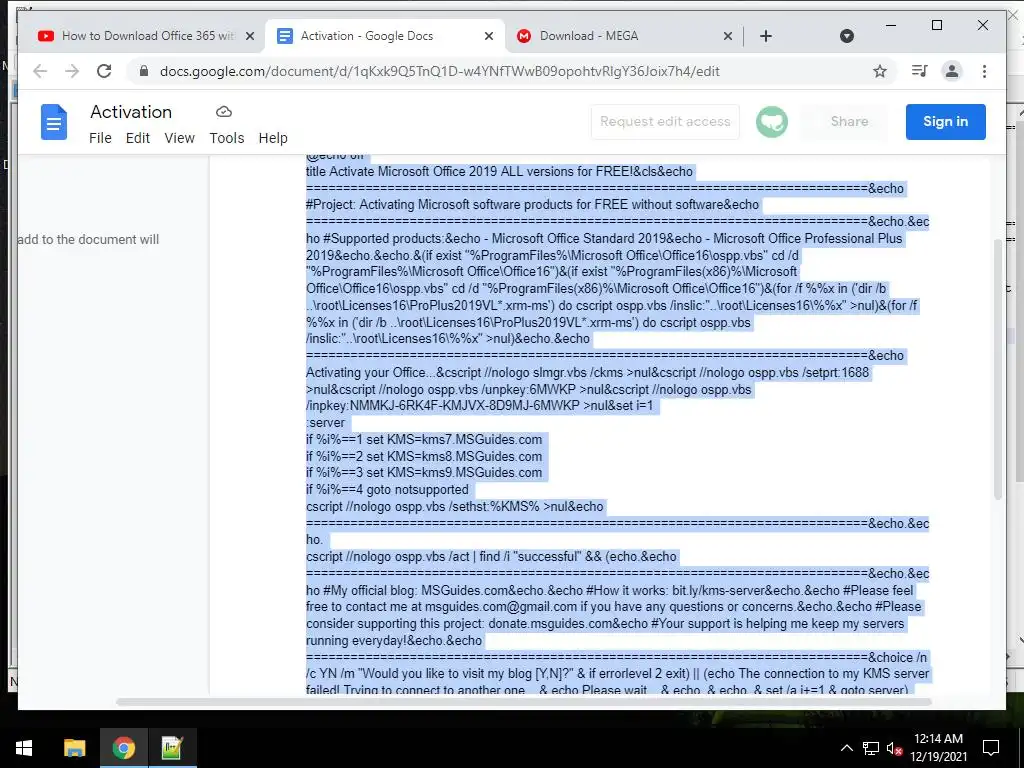The height and width of the screenshot is (768, 1024).
Task: Open the File menu
Action: (100, 138)
